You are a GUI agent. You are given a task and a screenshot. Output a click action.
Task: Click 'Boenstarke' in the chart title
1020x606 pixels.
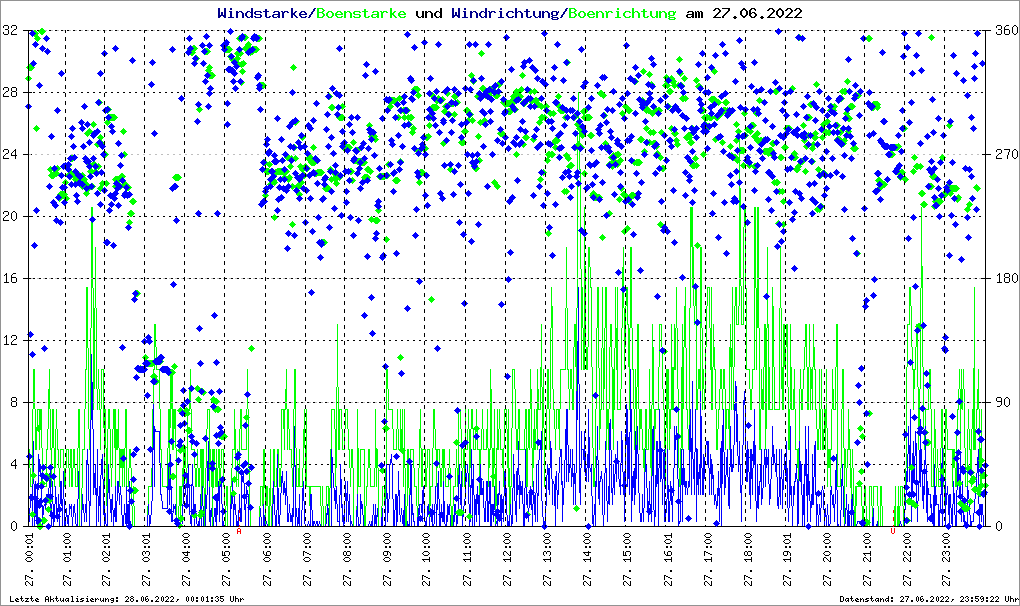[x=361, y=13]
